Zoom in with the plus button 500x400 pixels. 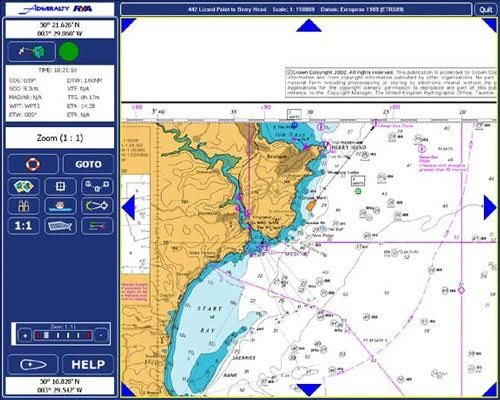click(x=25, y=335)
